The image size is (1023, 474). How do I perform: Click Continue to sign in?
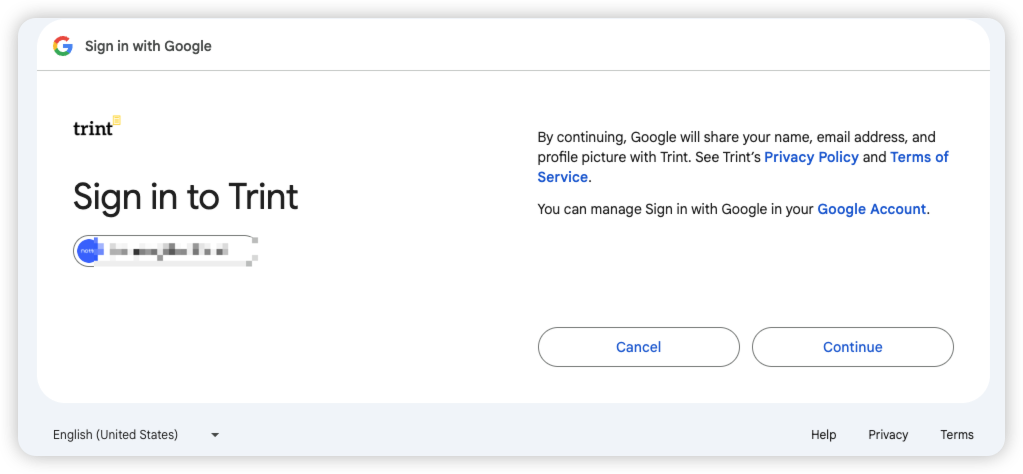pos(853,347)
